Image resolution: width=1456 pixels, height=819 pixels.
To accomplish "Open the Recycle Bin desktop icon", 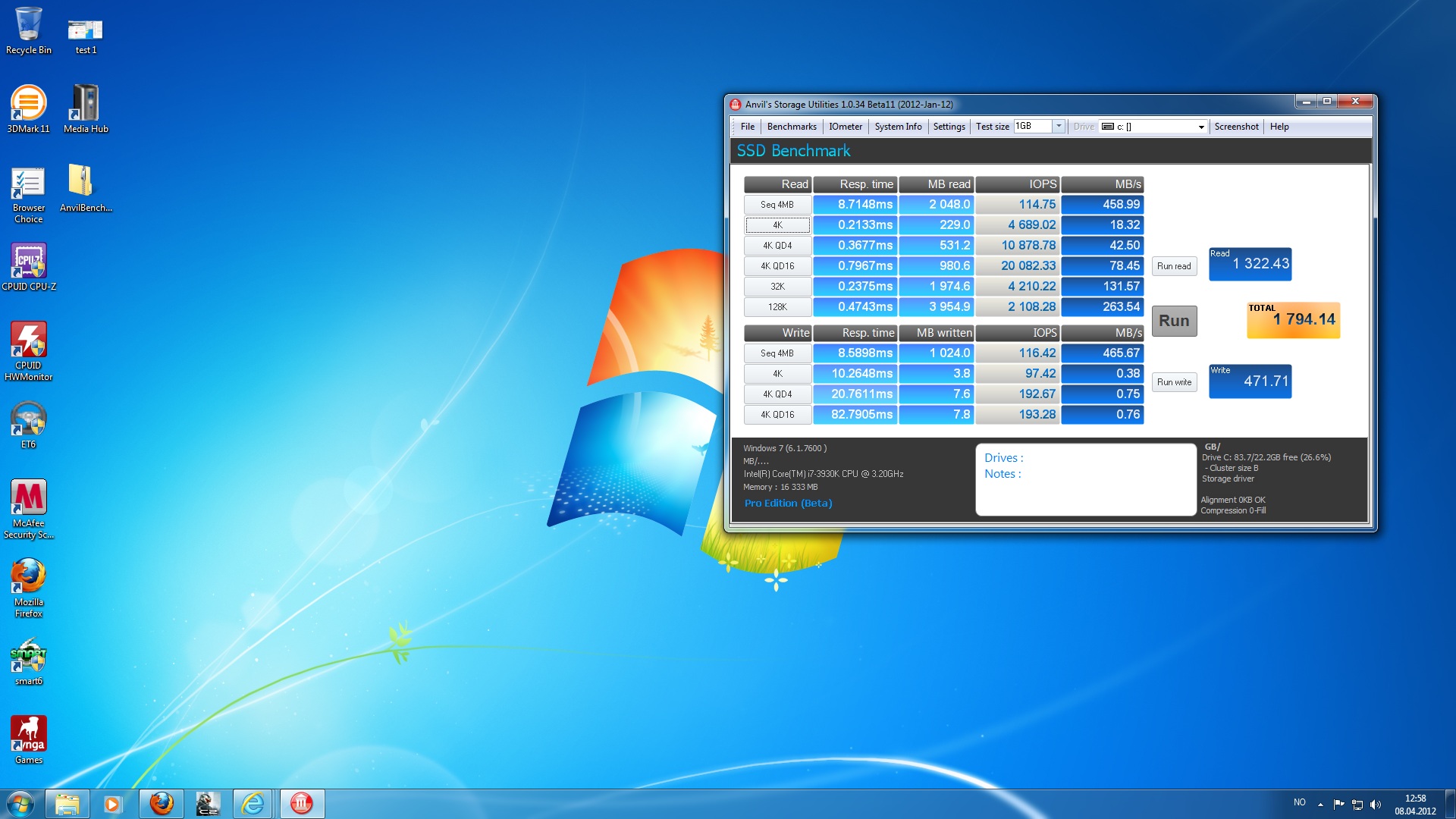I will tap(29, 31).
